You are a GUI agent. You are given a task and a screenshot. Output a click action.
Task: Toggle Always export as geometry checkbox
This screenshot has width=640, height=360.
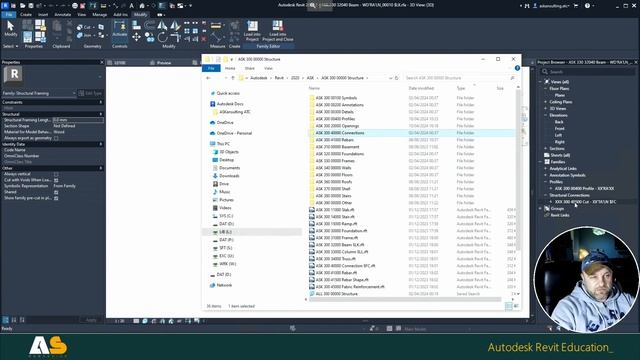coord(56,138)
